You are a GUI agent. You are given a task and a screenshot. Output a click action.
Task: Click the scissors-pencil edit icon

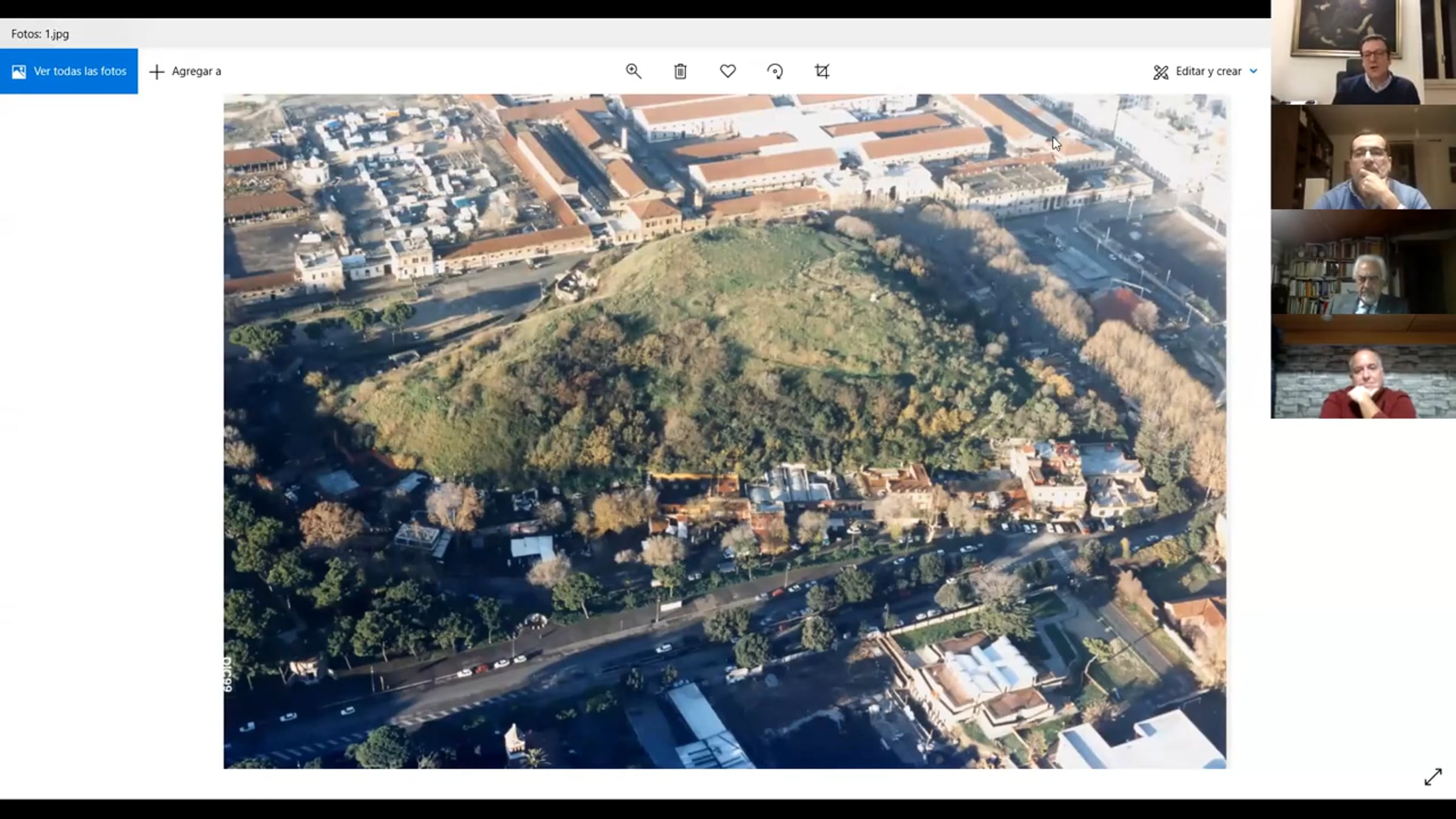click(1161, 72)
